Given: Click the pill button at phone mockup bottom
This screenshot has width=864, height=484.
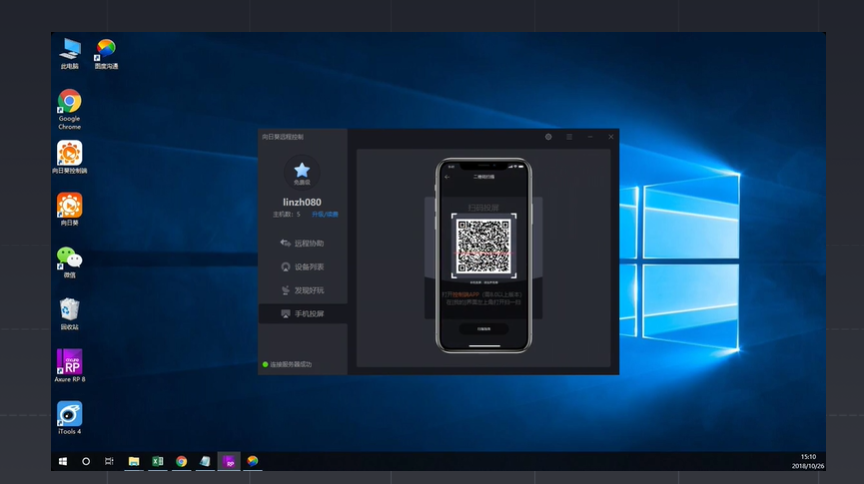Looking at the screenshot, I should 484,329.
